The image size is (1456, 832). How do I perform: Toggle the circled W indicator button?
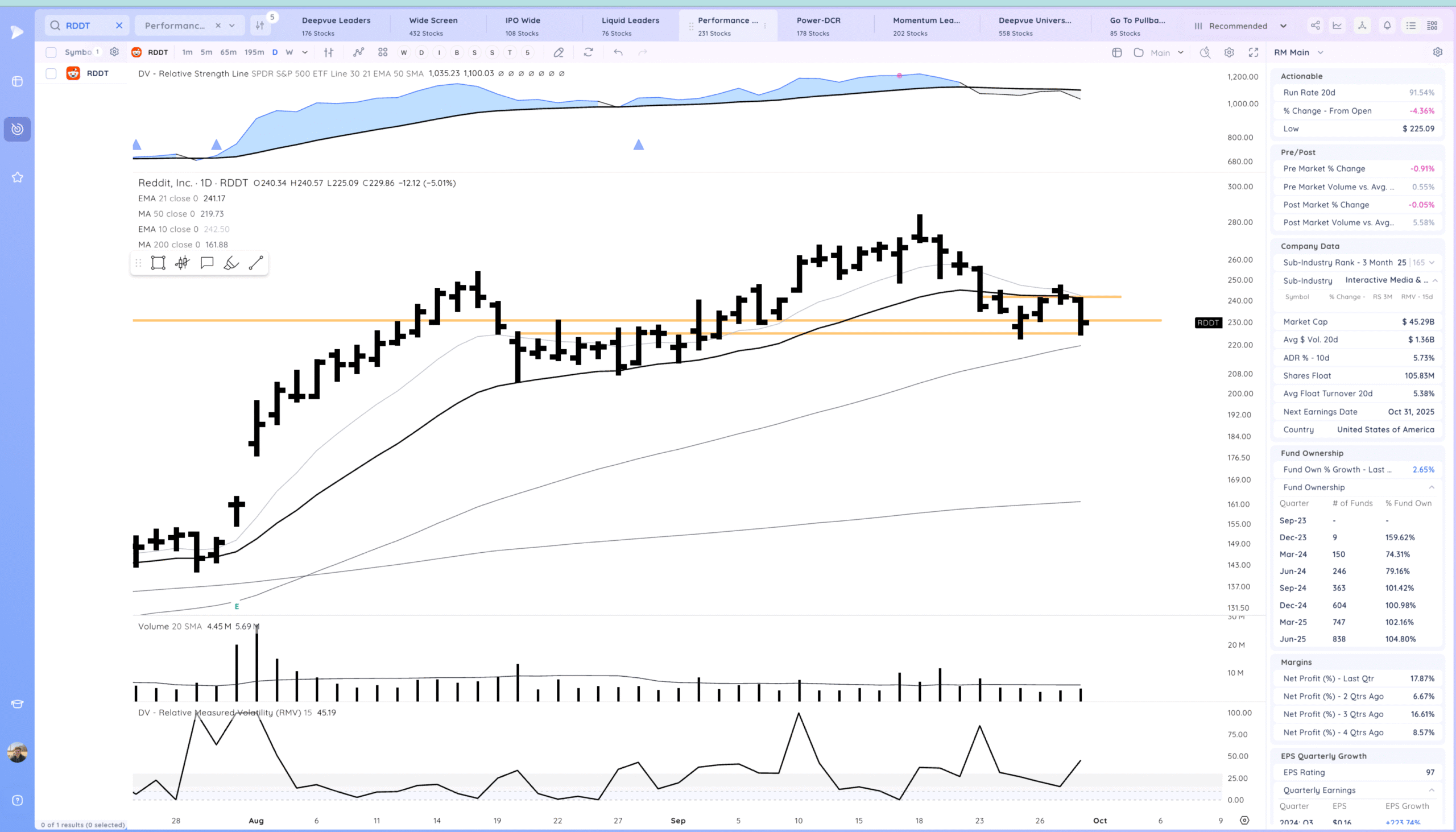coord(404,52)
